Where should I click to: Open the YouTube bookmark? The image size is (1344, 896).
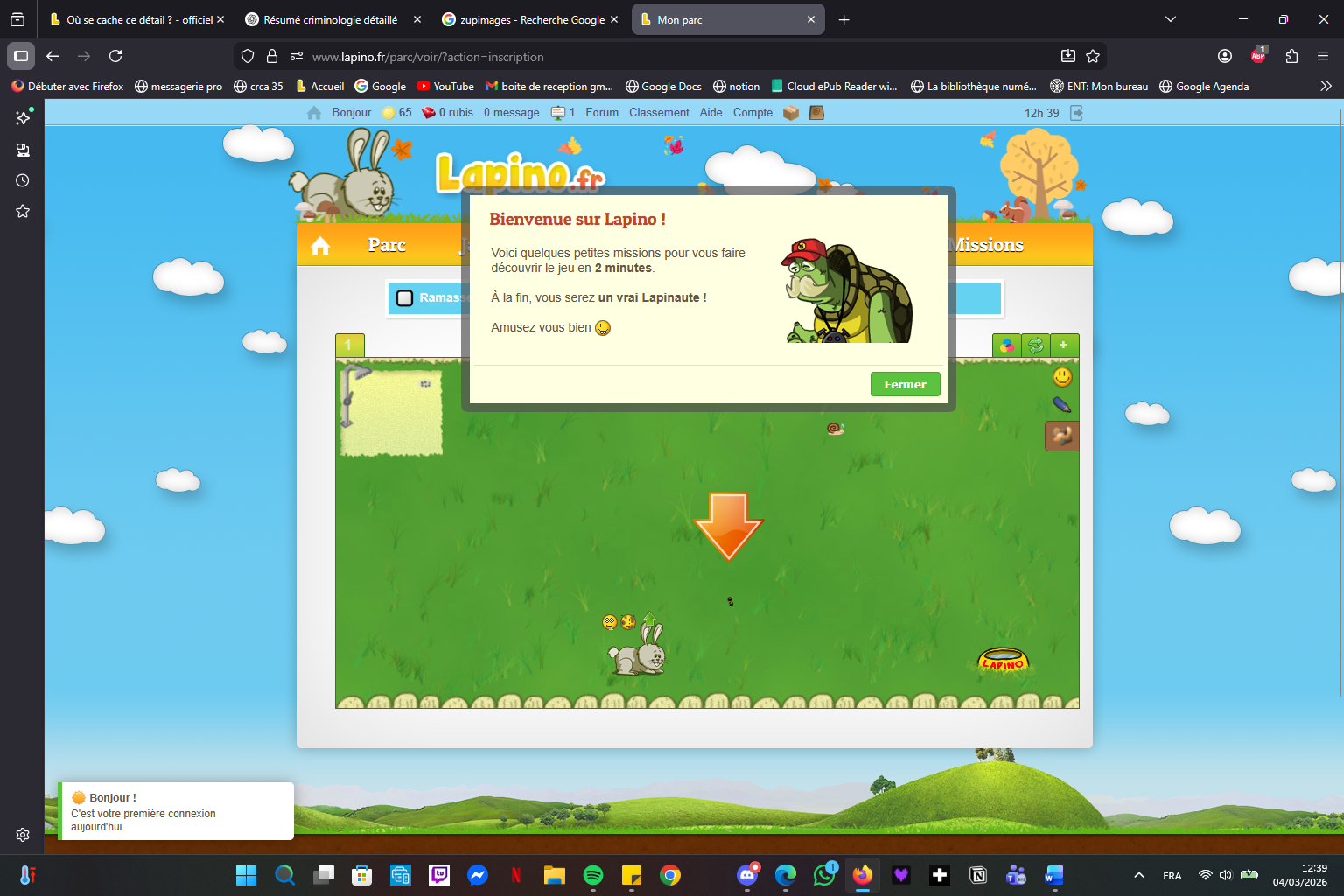click(x=445, y=86)
